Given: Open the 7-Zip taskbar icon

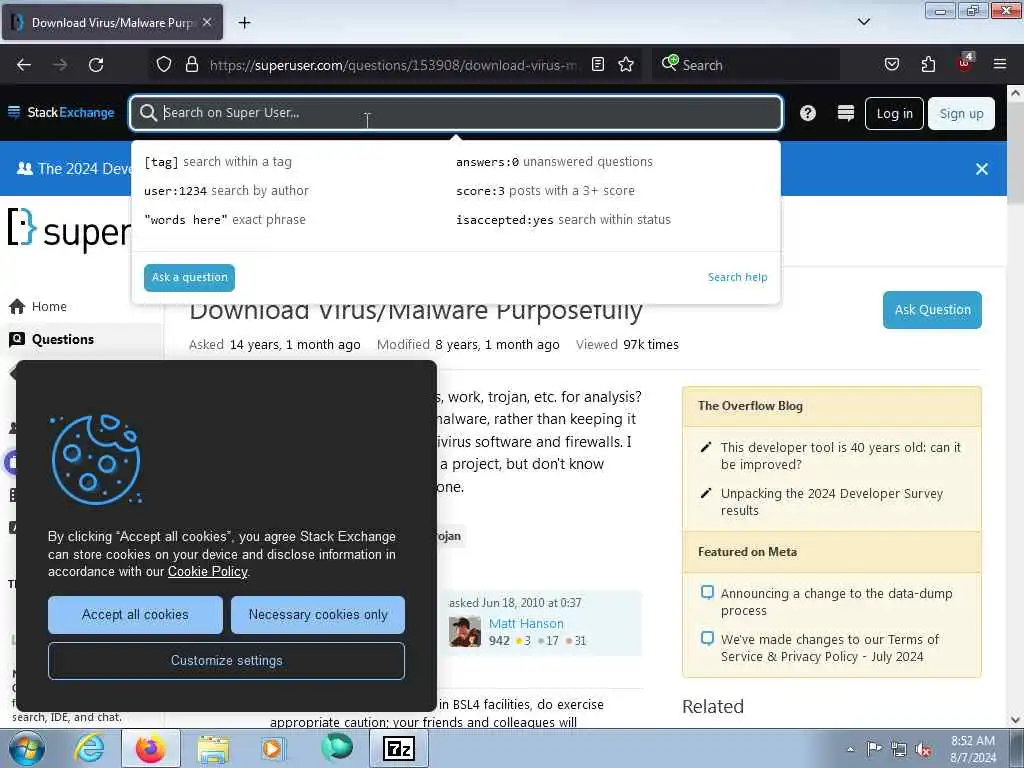Looking at the screenshot, I should tap(399, 748).
